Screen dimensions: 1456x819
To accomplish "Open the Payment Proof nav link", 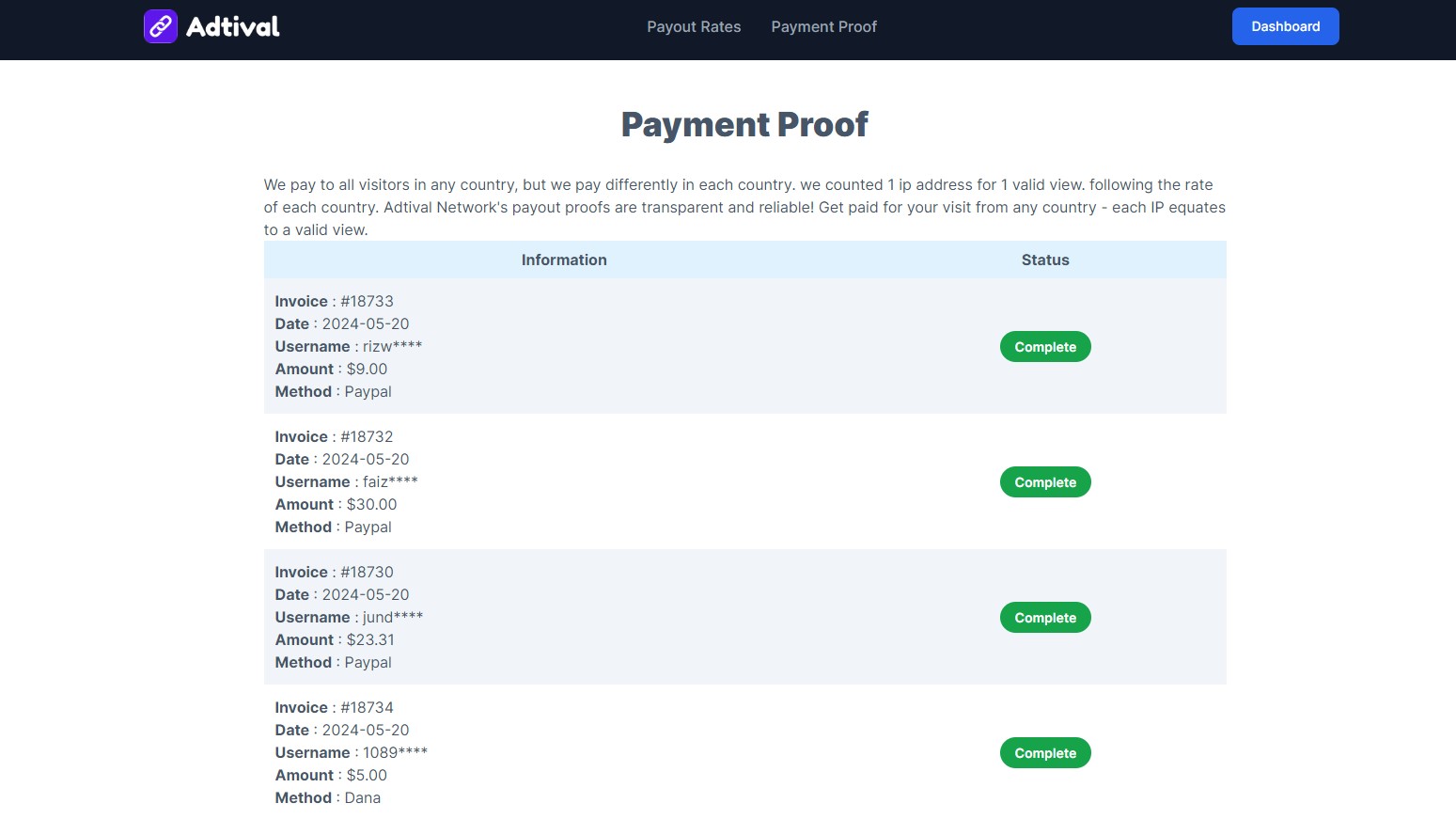I will click(x=823, y=26).
